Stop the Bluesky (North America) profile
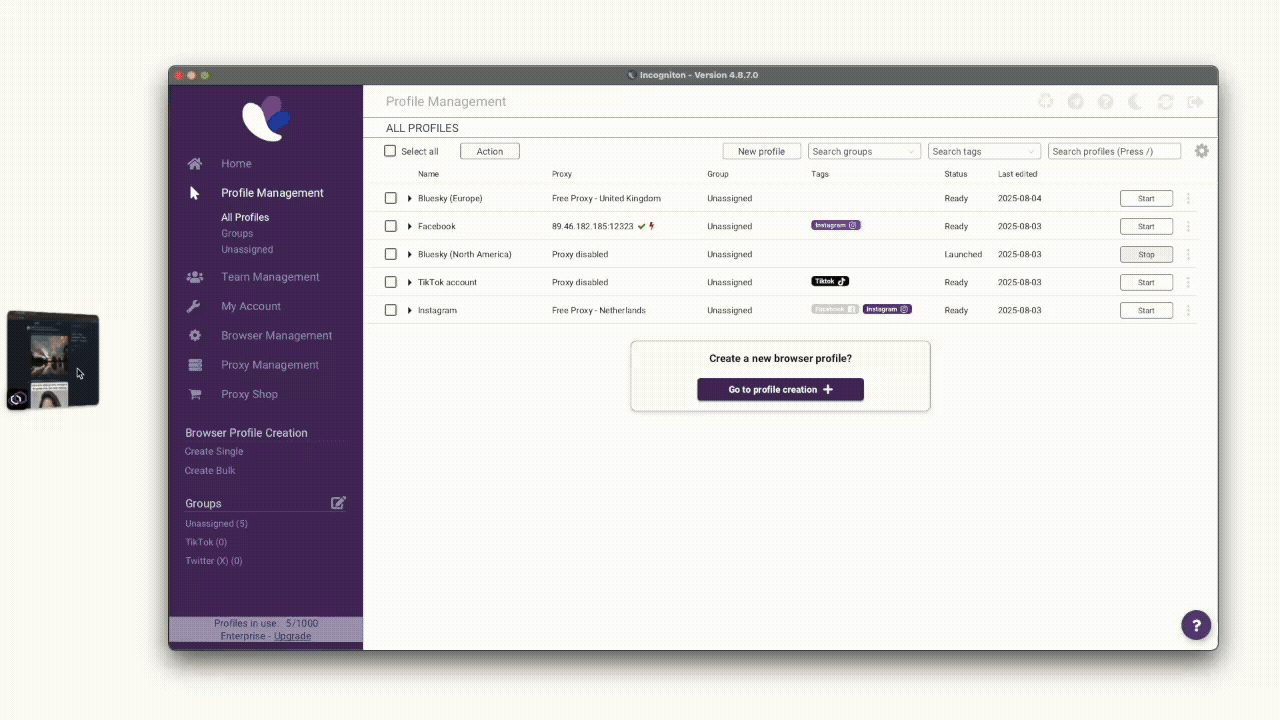Viewport: 1280px width, 720px height. tap(1146, 254)
